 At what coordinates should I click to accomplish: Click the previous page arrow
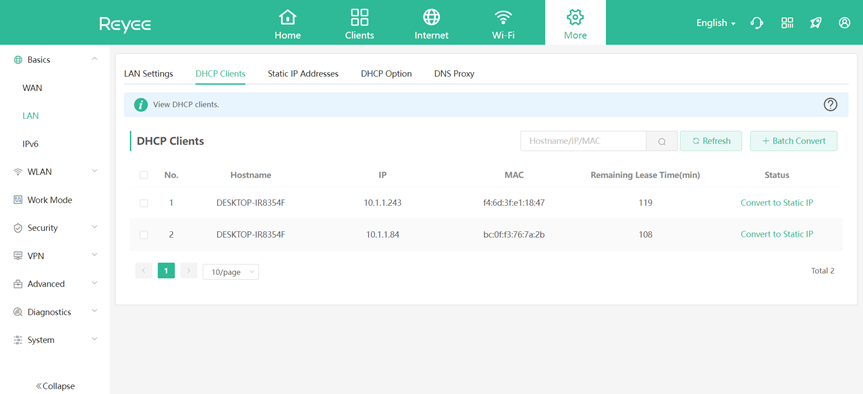pos(144,271)
